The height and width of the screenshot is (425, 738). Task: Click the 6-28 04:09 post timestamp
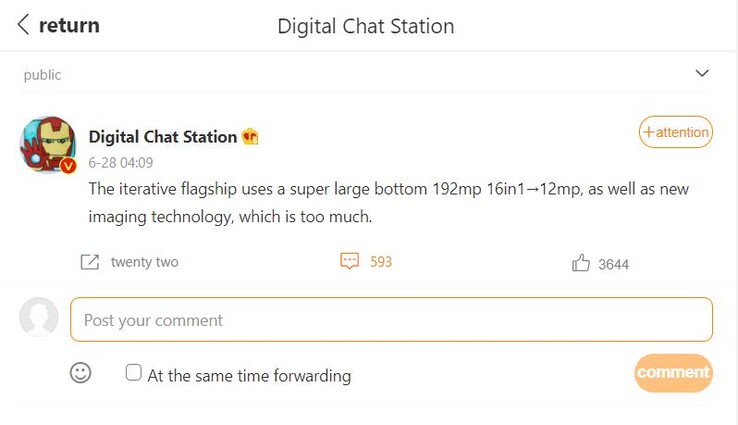120,162
